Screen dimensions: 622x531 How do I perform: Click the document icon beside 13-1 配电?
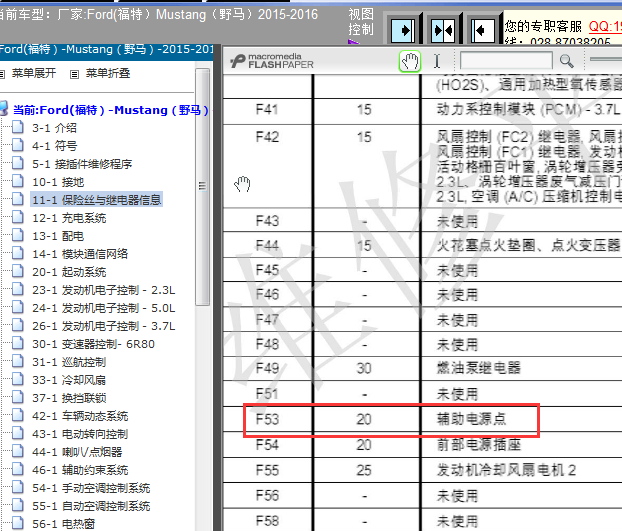[x=17, y=235]
